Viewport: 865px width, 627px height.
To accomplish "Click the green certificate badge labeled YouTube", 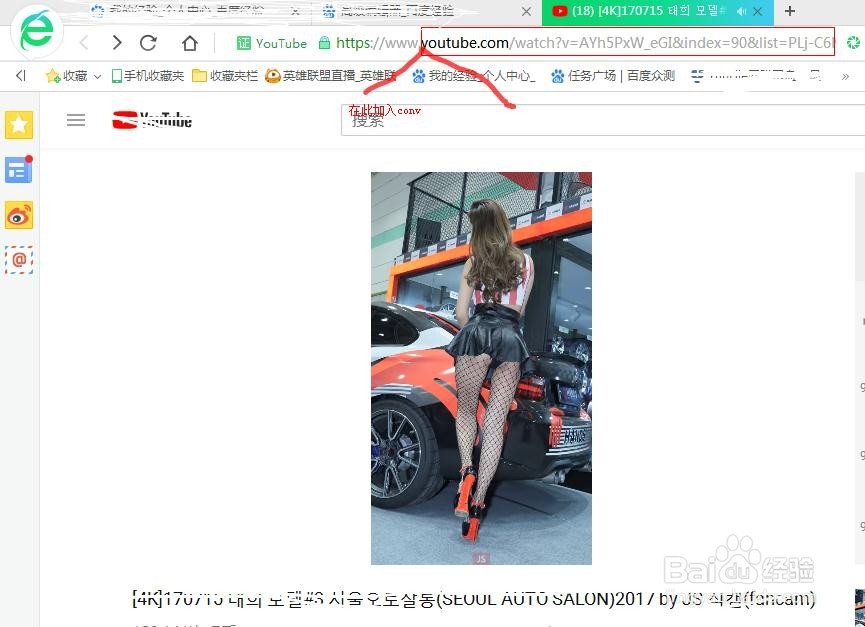I will (x=271, y=43).
